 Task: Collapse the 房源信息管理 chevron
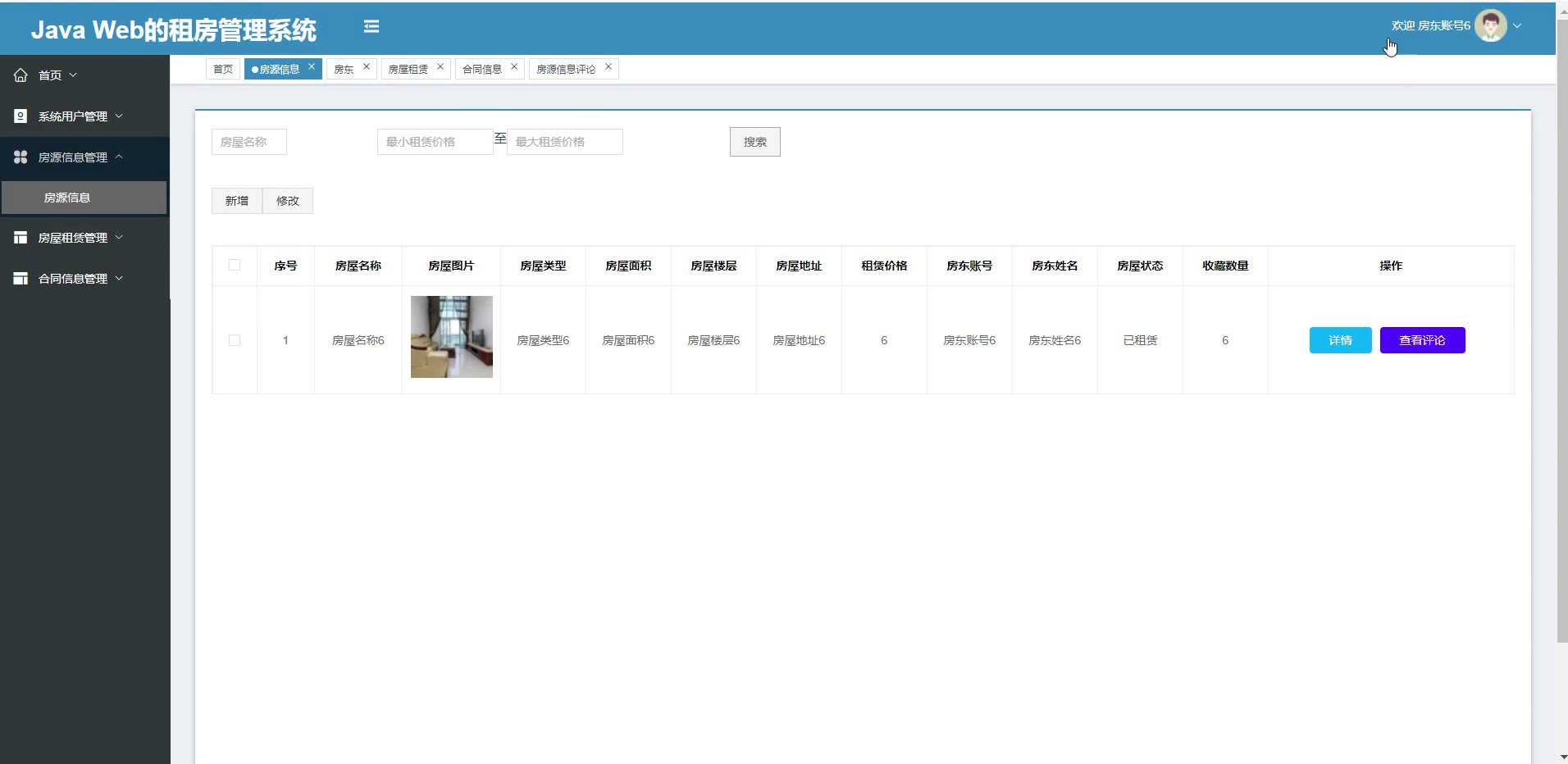[119, 157]
